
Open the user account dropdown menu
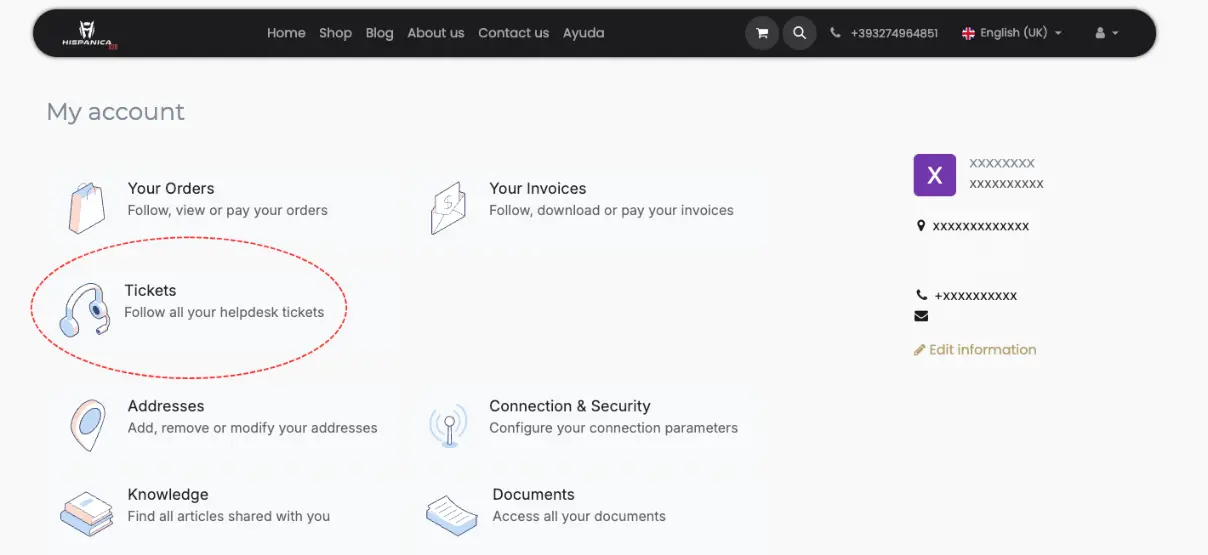[1106, 33]
